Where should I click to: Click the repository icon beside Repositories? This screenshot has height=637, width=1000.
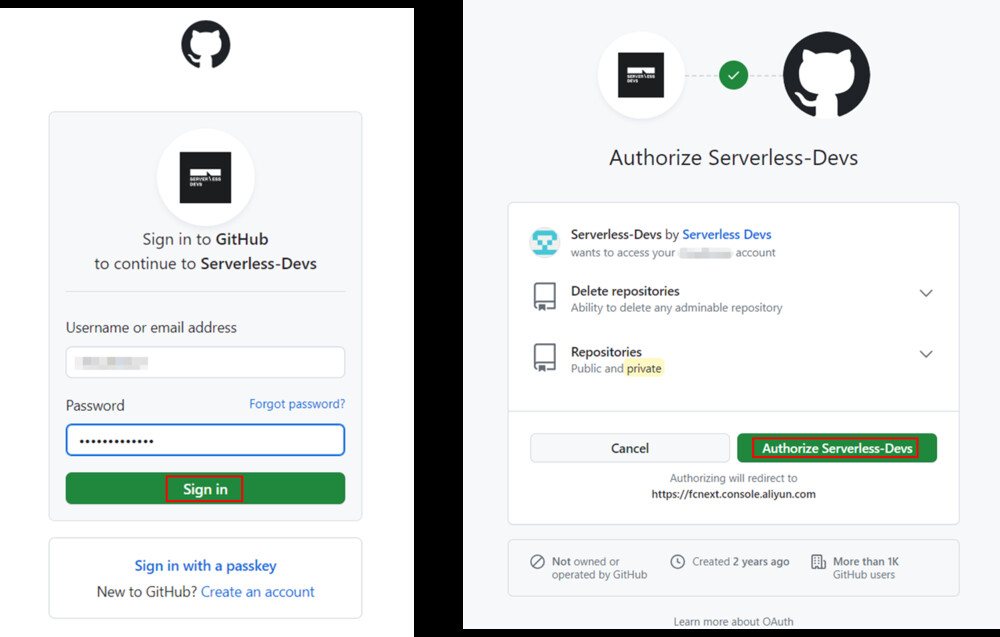(545, 358)
